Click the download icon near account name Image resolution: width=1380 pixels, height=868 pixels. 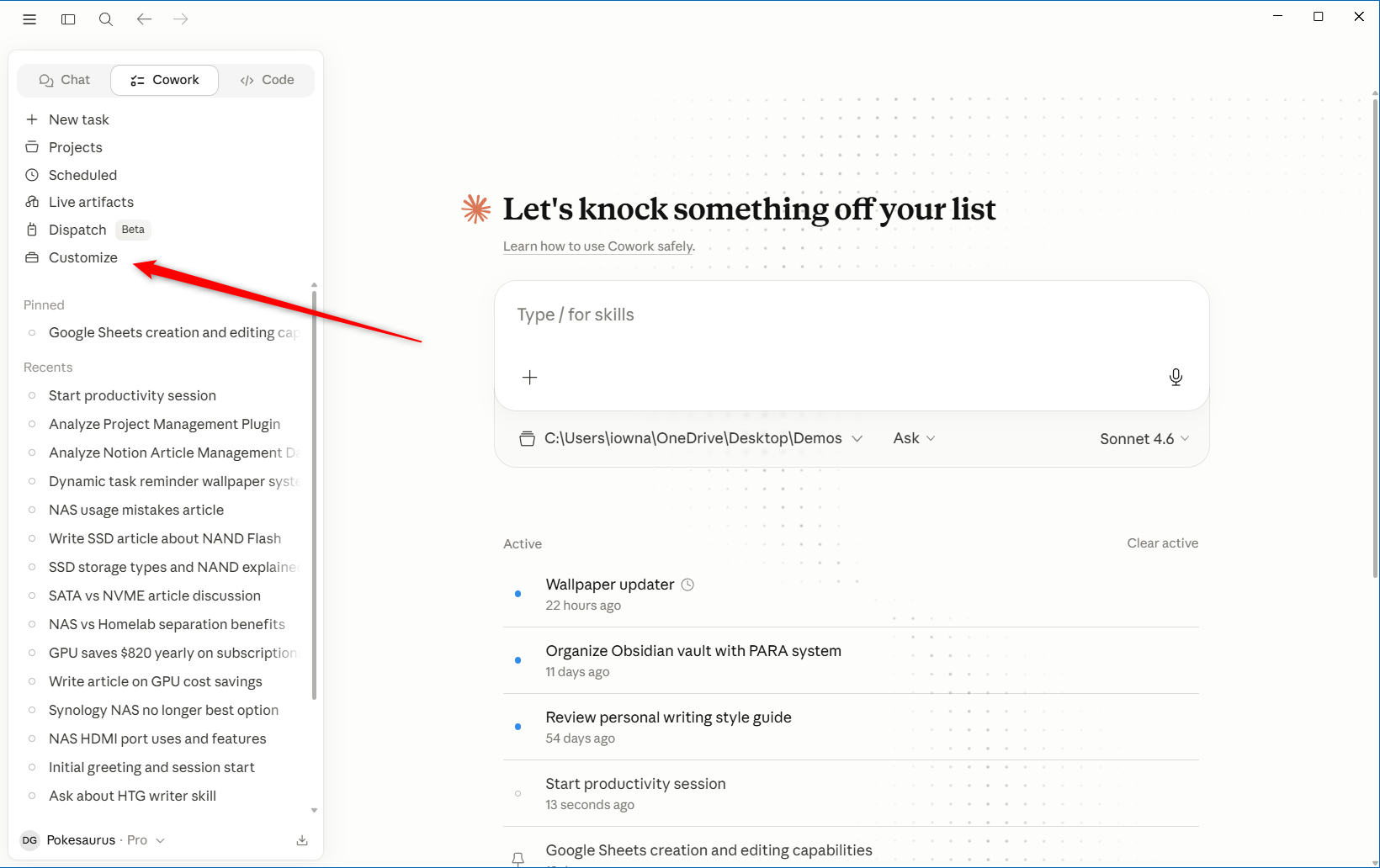(x=302, y=840)
